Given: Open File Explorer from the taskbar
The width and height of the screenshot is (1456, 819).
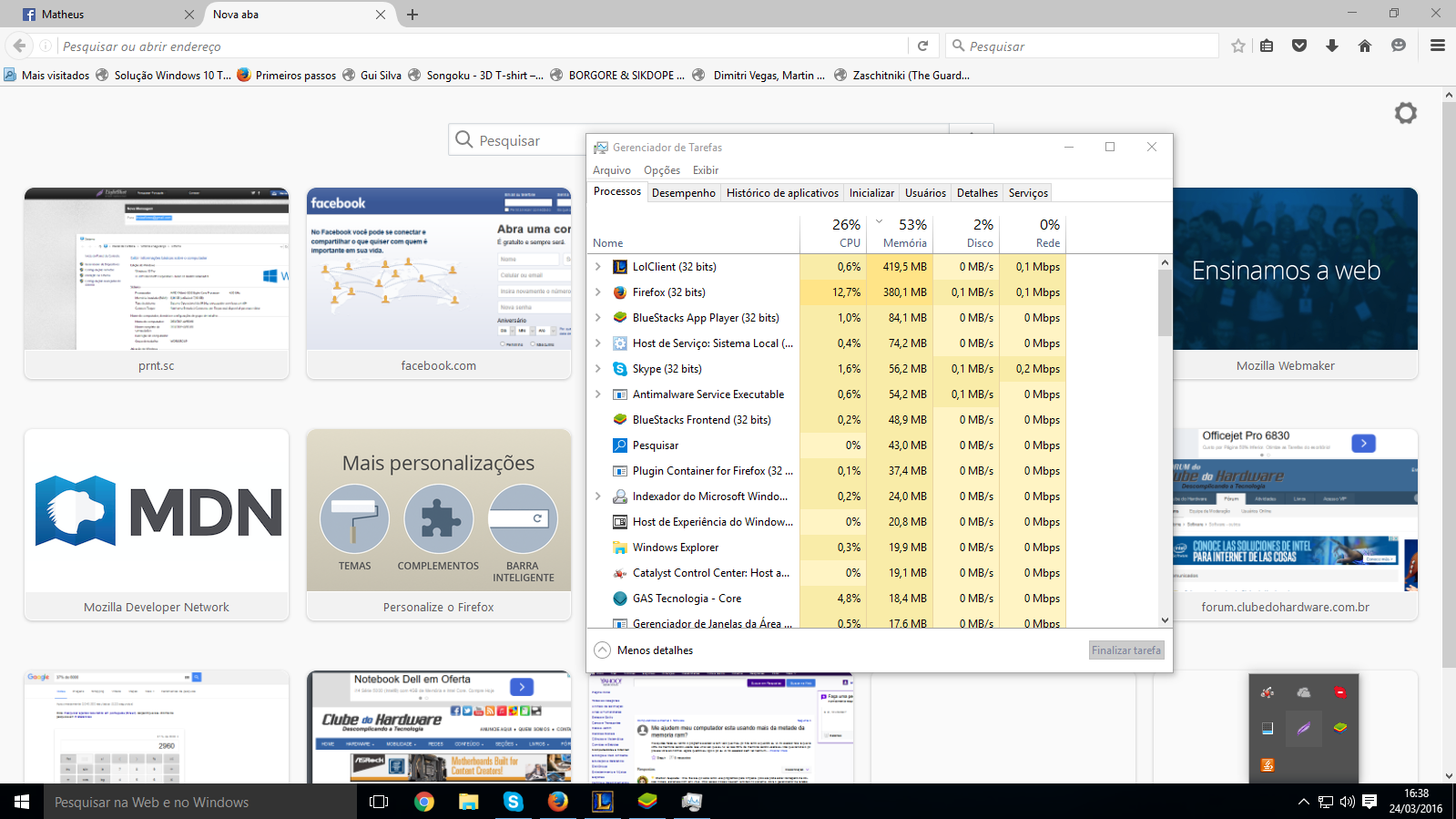Looking at the screenshot, I should [469, 802].
